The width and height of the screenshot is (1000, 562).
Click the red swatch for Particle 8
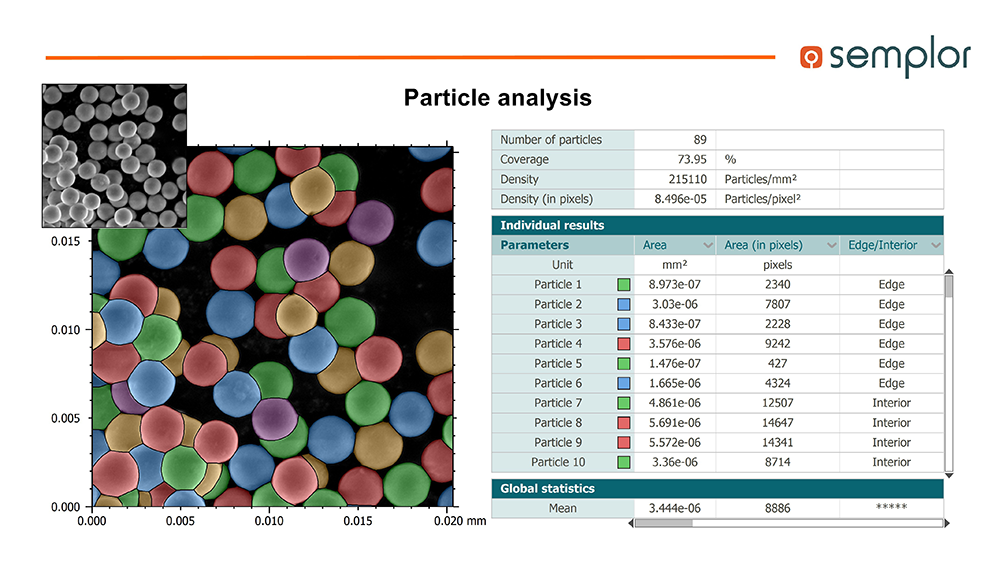(x=624, y=423)
